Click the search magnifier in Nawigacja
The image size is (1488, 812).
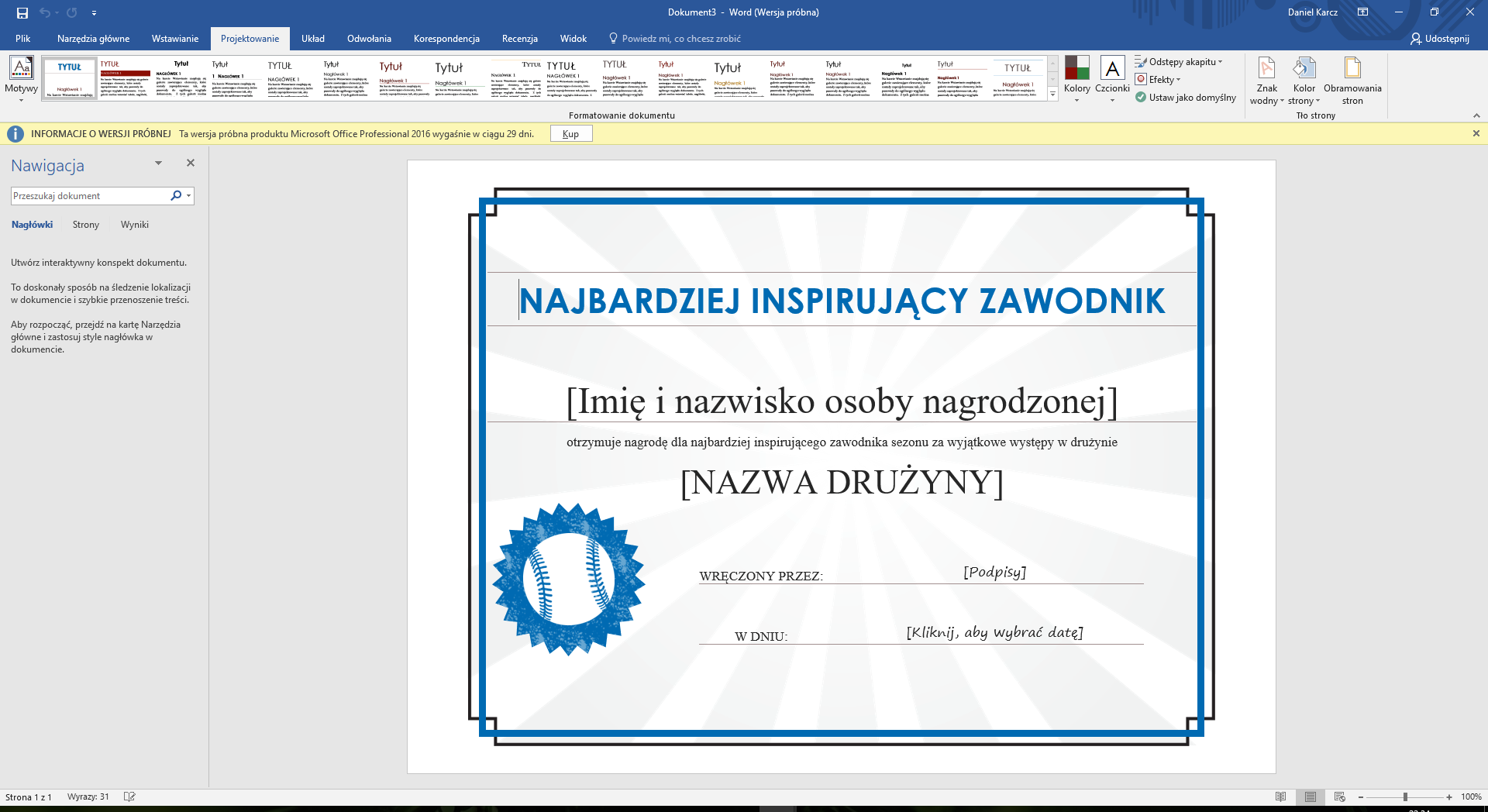176,196
